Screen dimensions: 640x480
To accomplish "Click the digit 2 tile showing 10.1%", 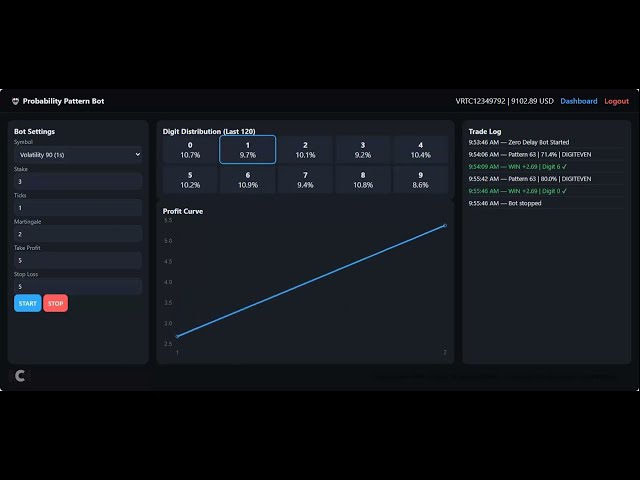I will coord(305,150).
